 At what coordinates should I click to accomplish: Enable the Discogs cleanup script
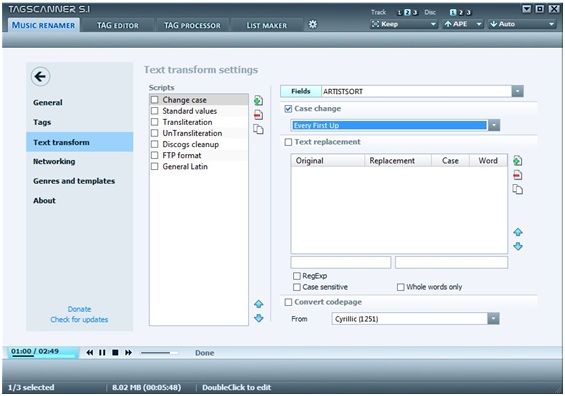(x=155, y=144)
